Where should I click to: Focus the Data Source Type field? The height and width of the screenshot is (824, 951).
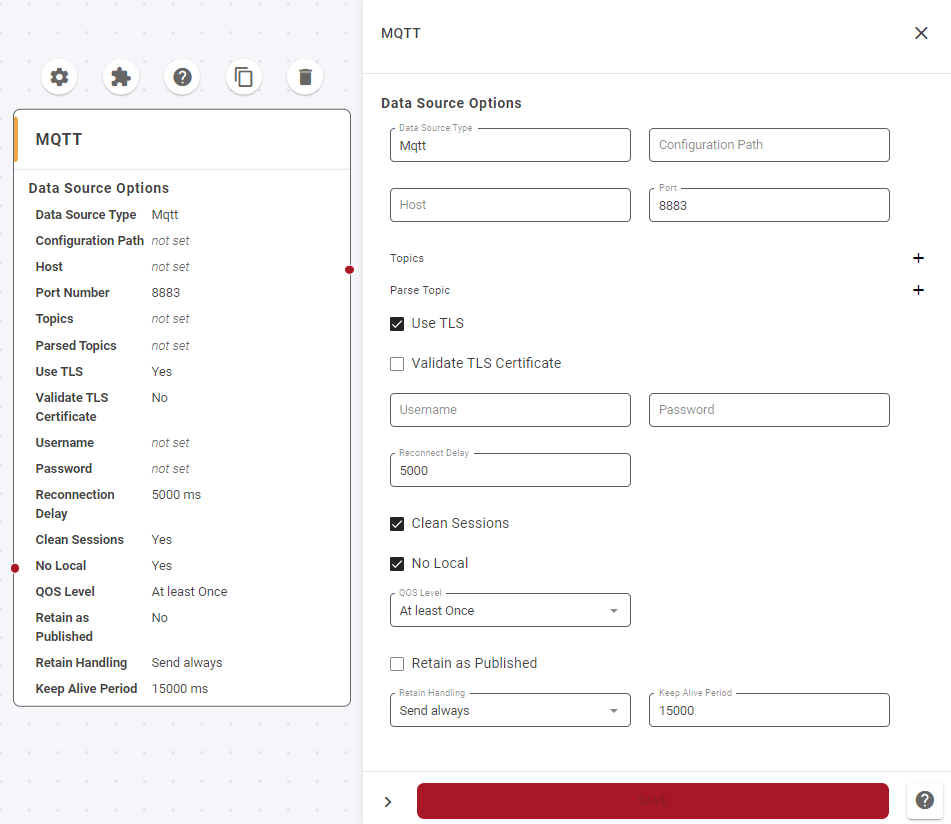510,145
